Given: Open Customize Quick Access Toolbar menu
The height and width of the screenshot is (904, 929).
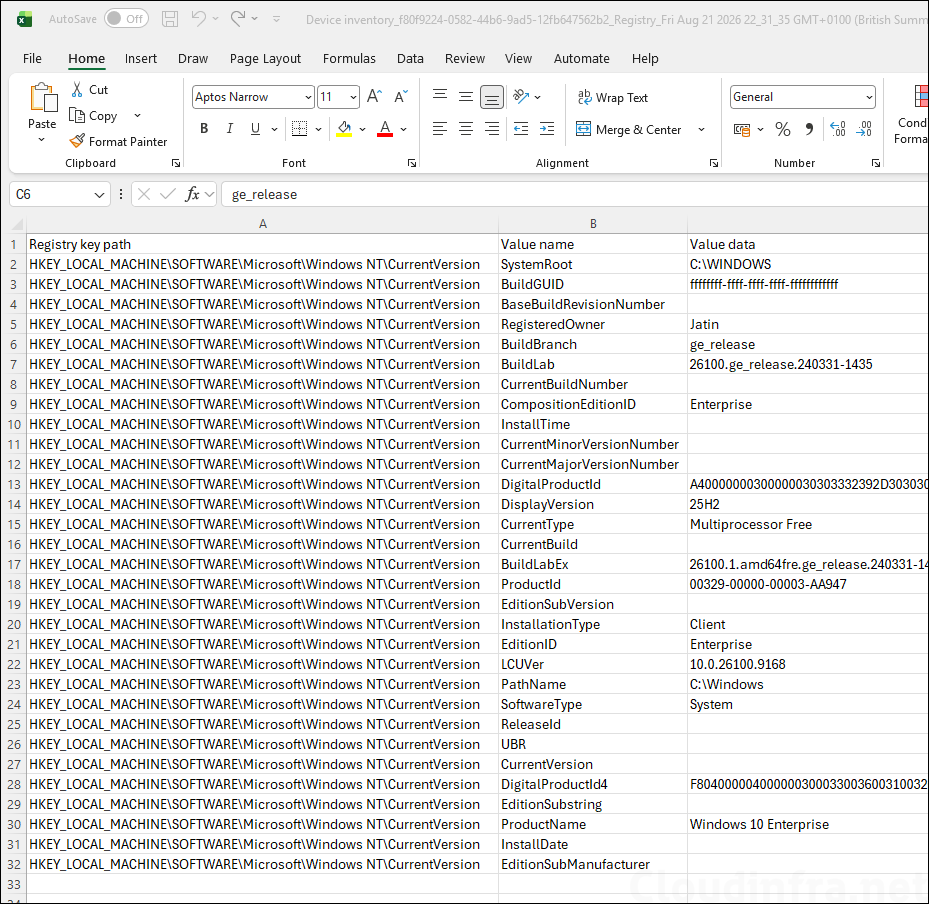Looking at the screenshot, I should point(276,20).
